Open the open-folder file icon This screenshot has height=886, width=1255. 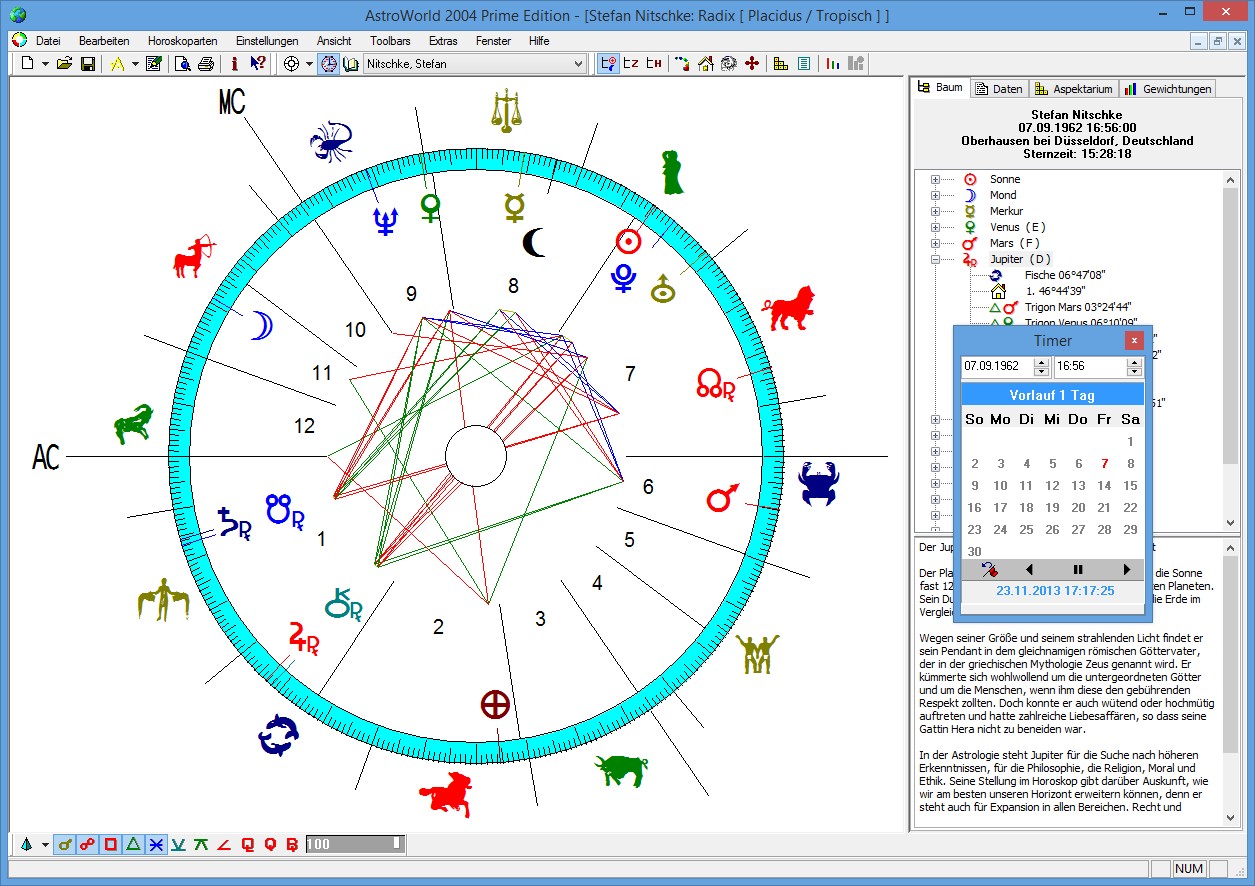(x=64, y=64)
